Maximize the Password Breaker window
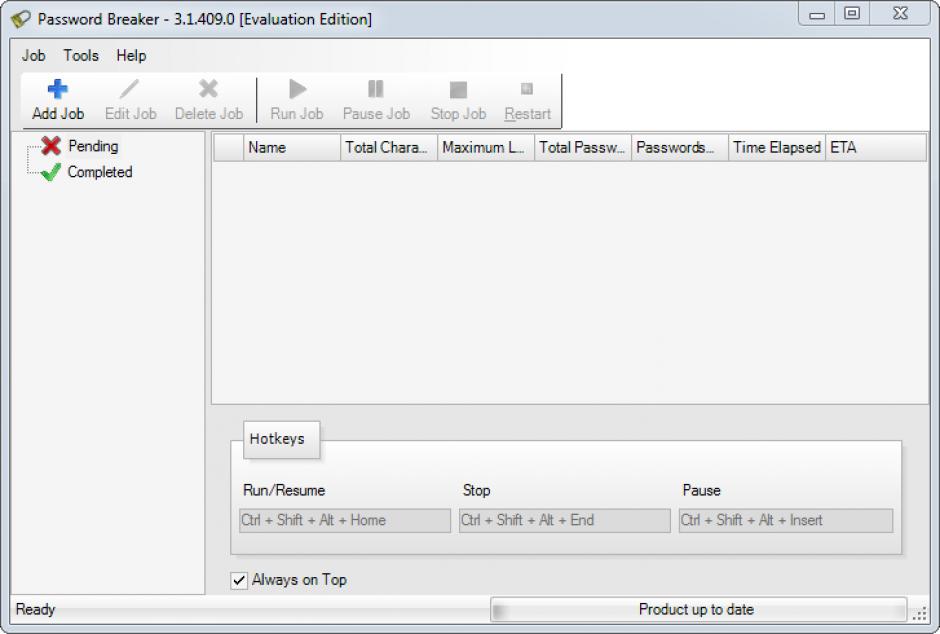Screen dimensions: 940x634 pos(852,14)
